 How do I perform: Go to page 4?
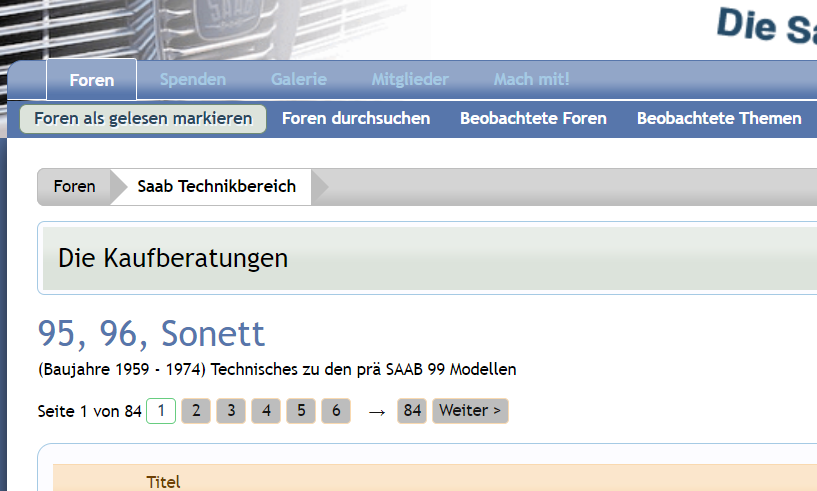click(x=266, y=411)
